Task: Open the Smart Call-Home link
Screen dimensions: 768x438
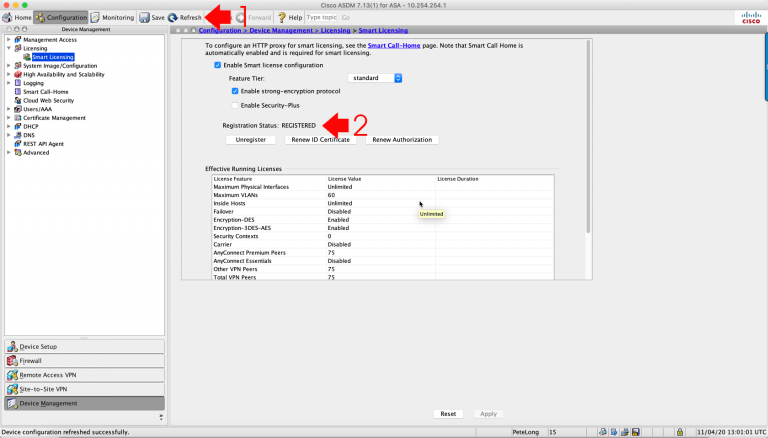Action: point(394,46)
